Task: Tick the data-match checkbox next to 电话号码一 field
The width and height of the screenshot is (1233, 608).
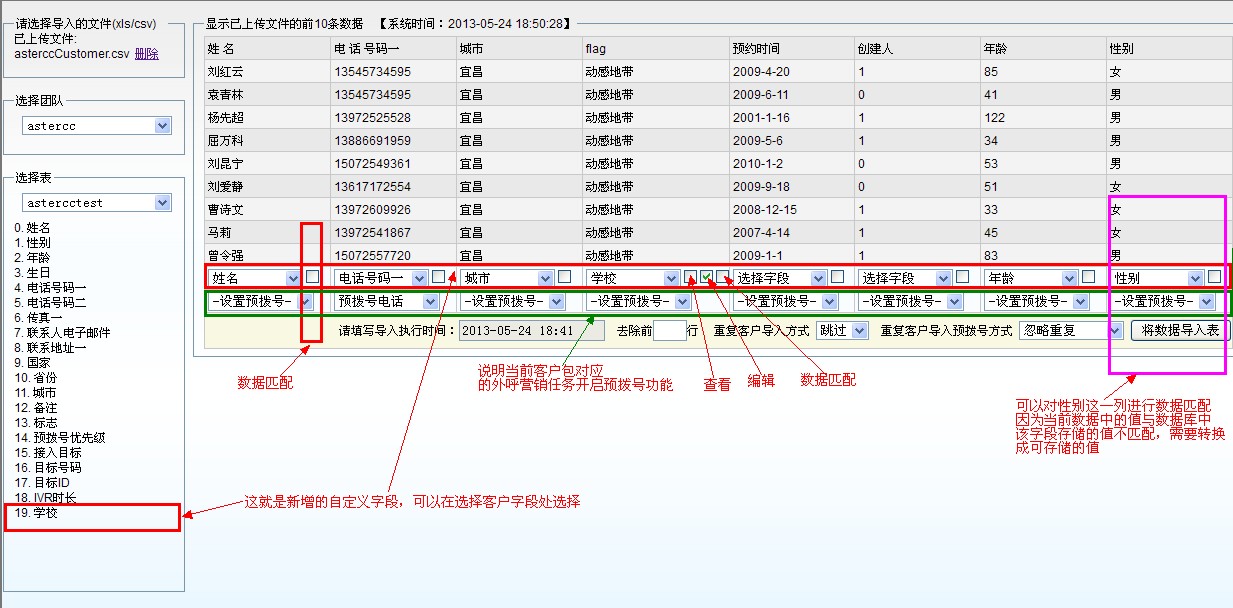Action: 438,277
